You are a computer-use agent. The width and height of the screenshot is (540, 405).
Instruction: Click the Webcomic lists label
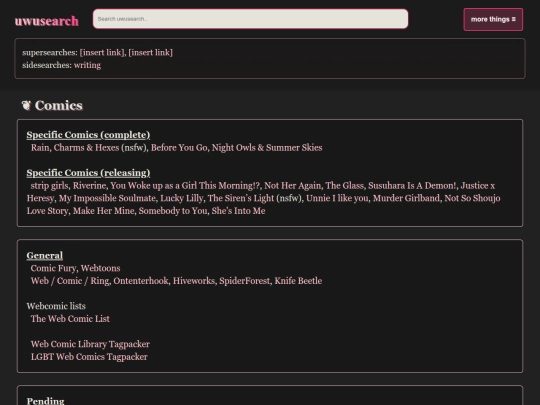[56, 306]
